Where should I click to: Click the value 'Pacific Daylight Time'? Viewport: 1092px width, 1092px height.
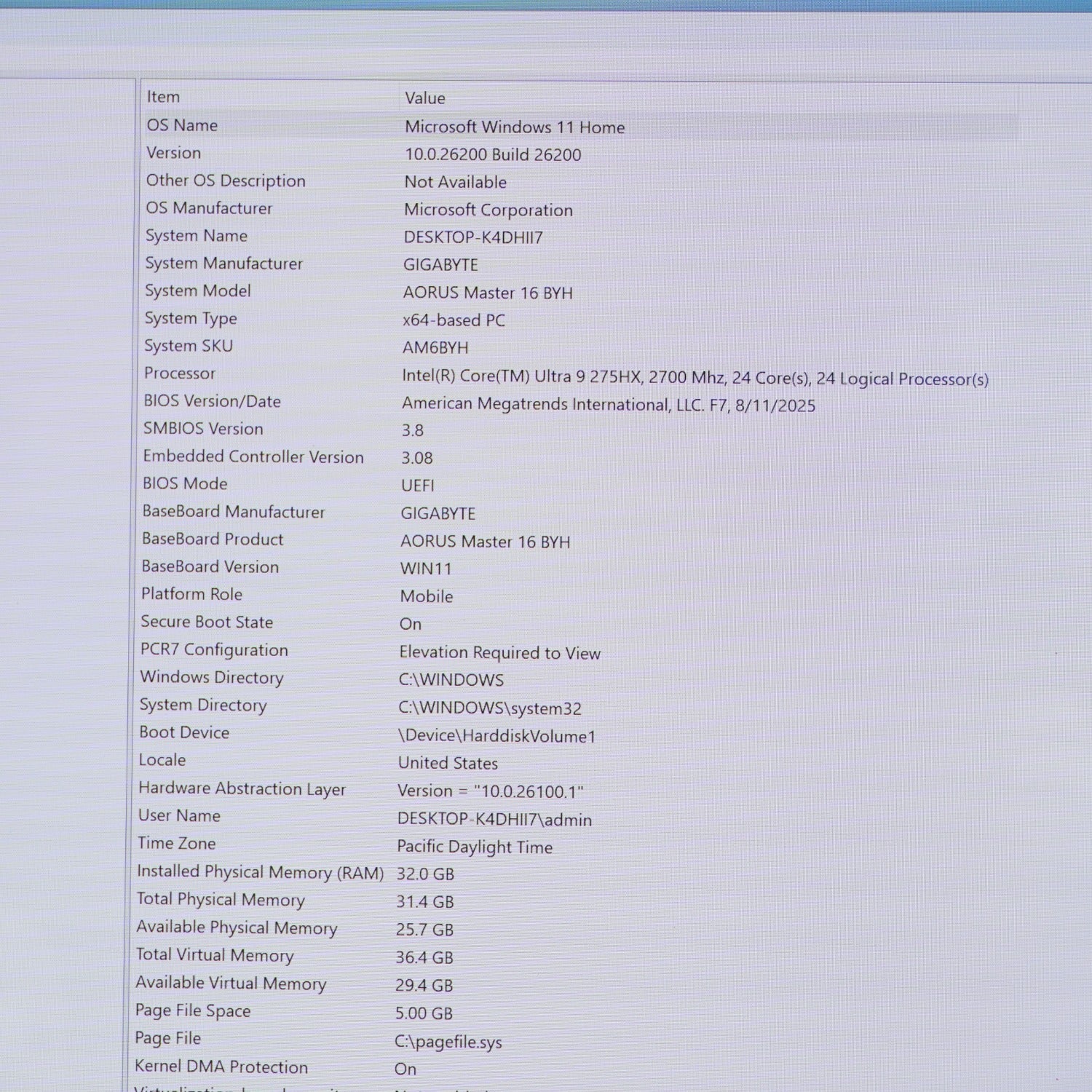[x=475, y=847]
